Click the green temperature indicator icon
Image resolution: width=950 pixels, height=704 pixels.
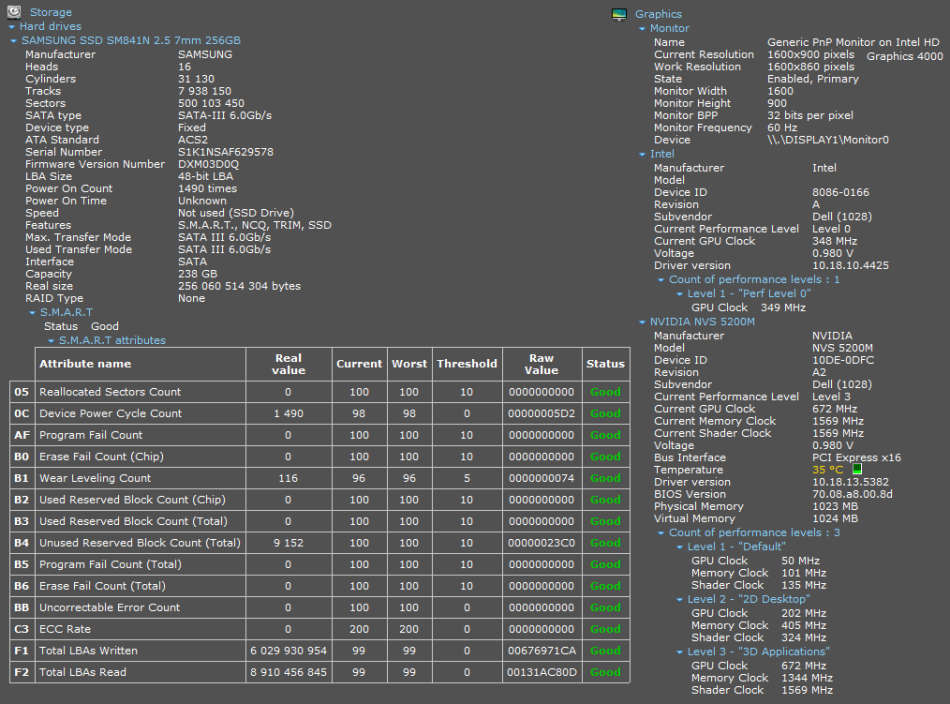pos(857,470)
